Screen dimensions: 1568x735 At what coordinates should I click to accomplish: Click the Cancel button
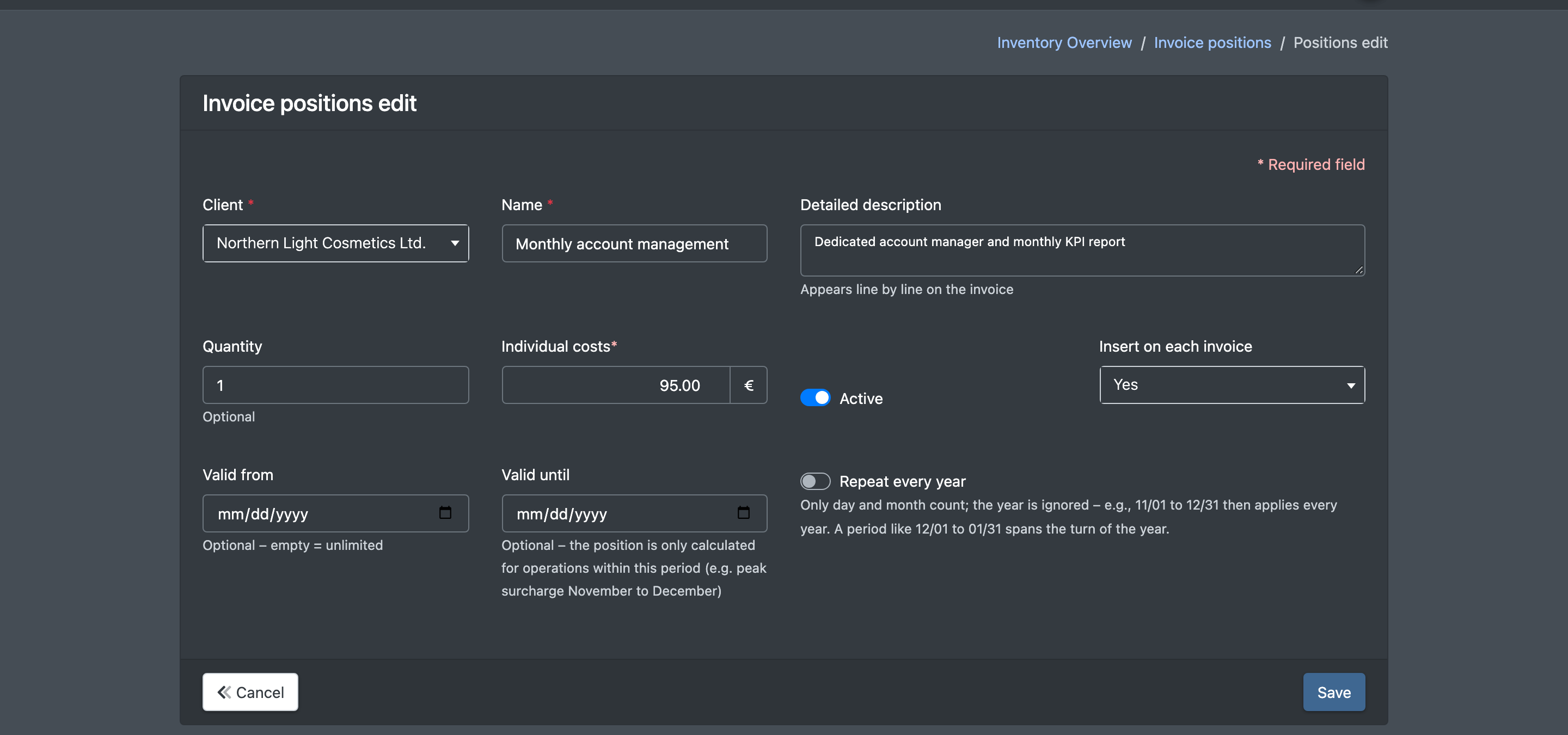pos(250,692)
